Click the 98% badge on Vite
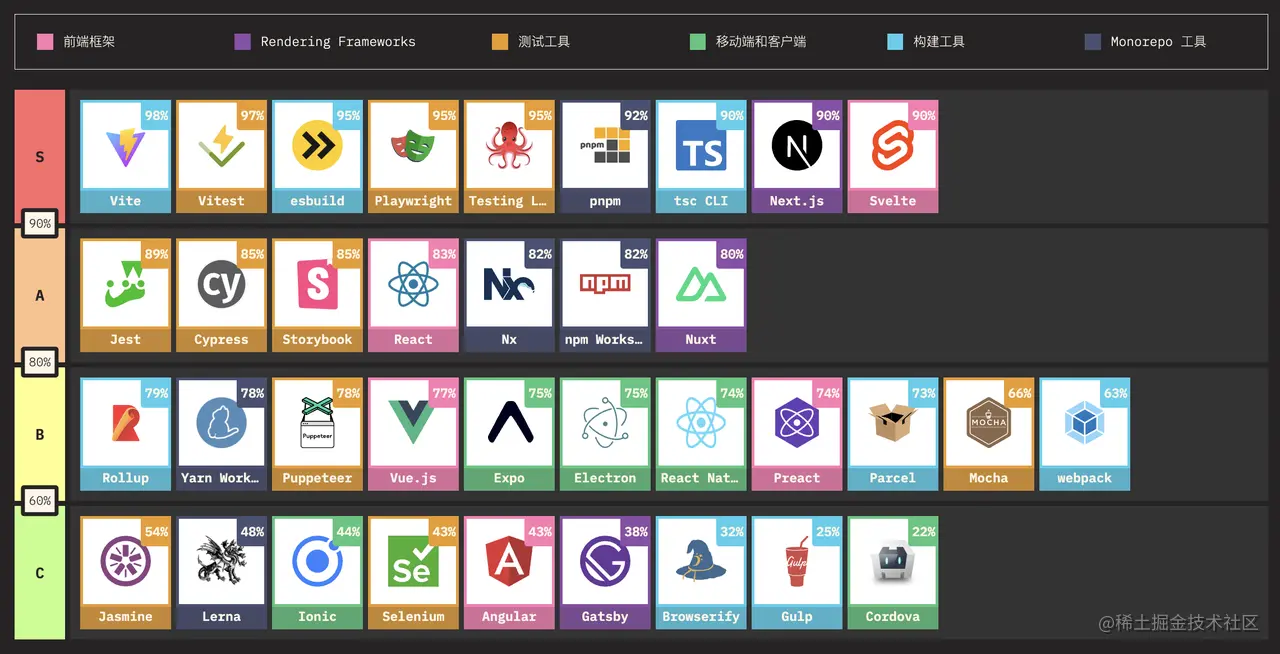The image size is (1280, 654). coord(156,115)
